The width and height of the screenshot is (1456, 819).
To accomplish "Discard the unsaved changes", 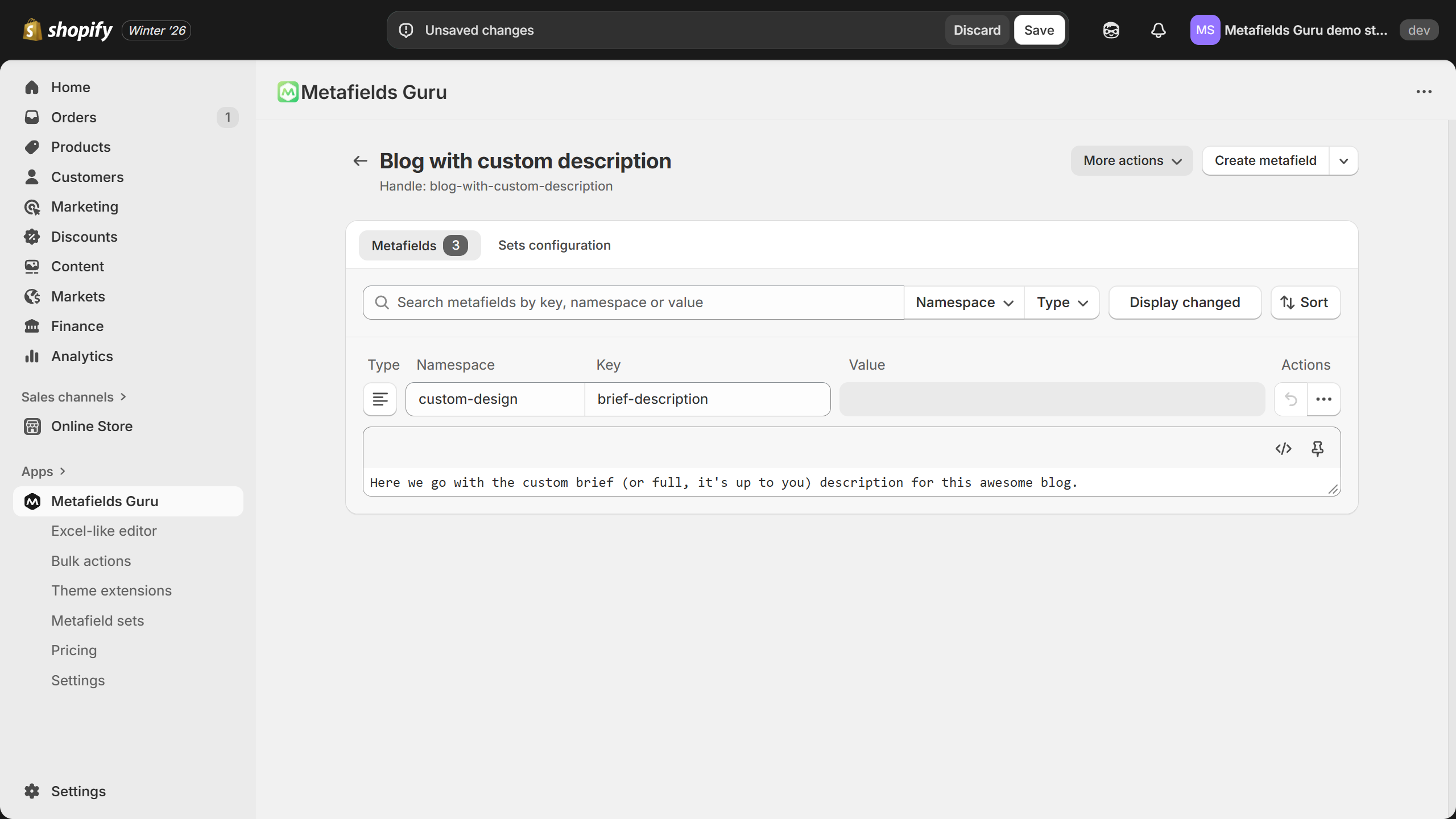I will tap(977, 30).
